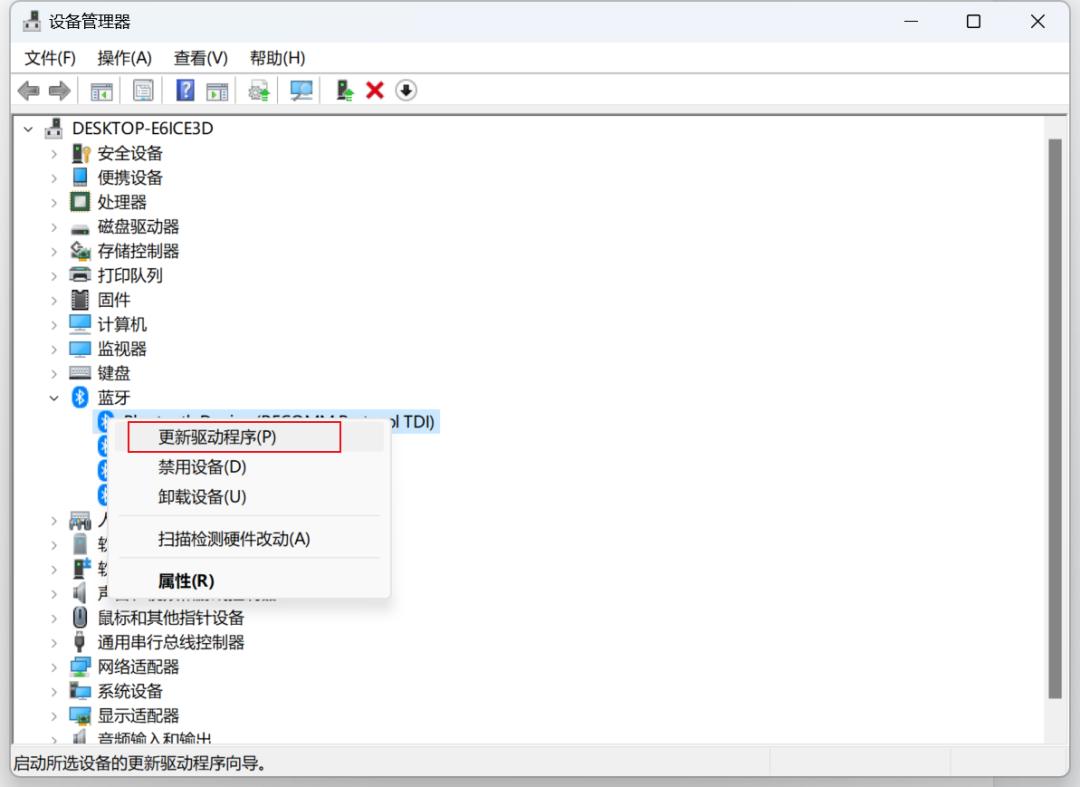Viewport: 1080px width, 787px height.
Task: Open the 帮助(H) menu
Action: (277, 58)
